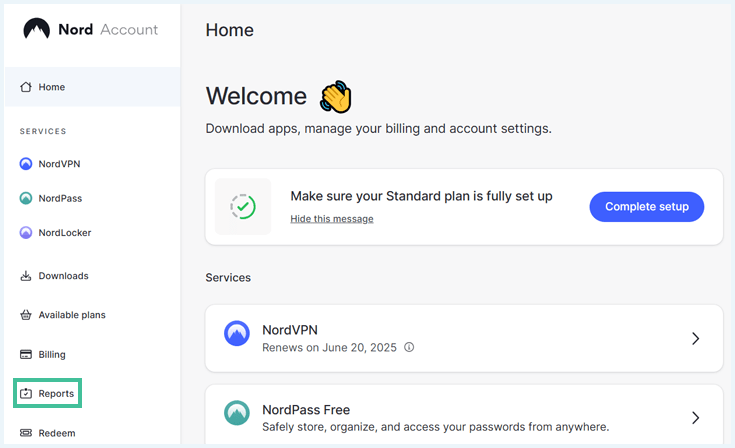Click 'Renews on June 20, 2025' text

pos(329,348)
